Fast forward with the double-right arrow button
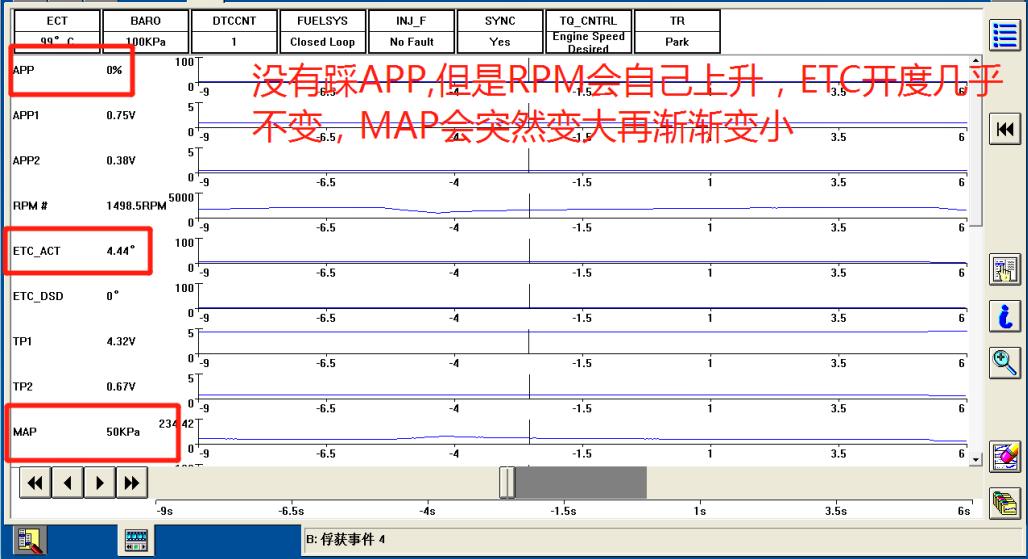This screenshot has height=559, width=1028. 132,483
